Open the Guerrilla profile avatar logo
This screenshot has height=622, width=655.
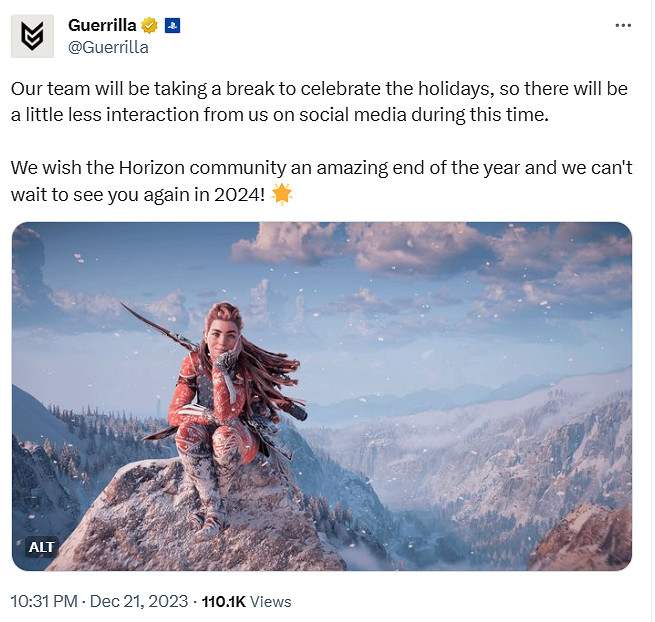[x=32, y=36]
